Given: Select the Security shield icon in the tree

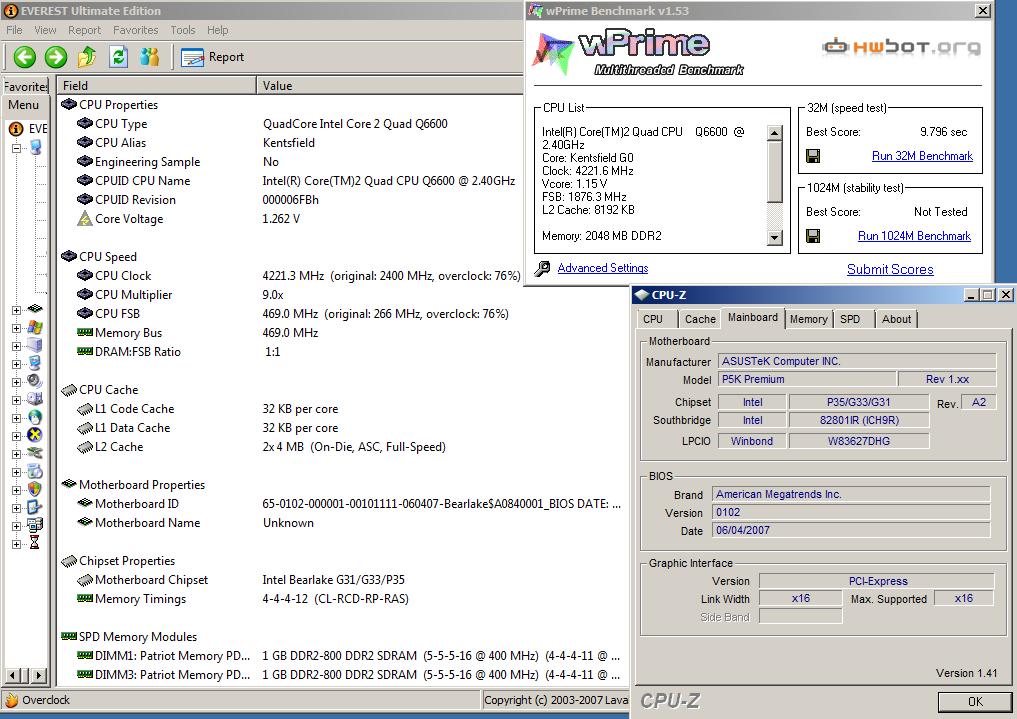Looking at the screenshot, I should pyautogui.click(x=35, y=489).
